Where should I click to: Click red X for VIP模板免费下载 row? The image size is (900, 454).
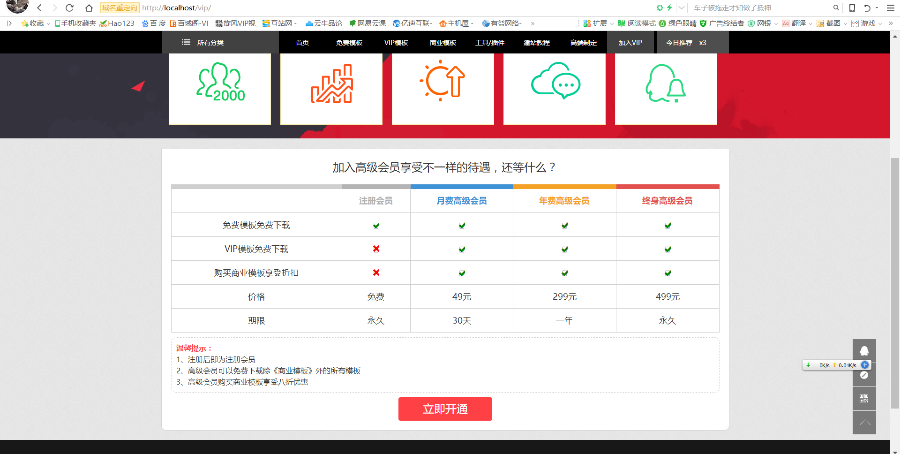click(x=376, y=248)
